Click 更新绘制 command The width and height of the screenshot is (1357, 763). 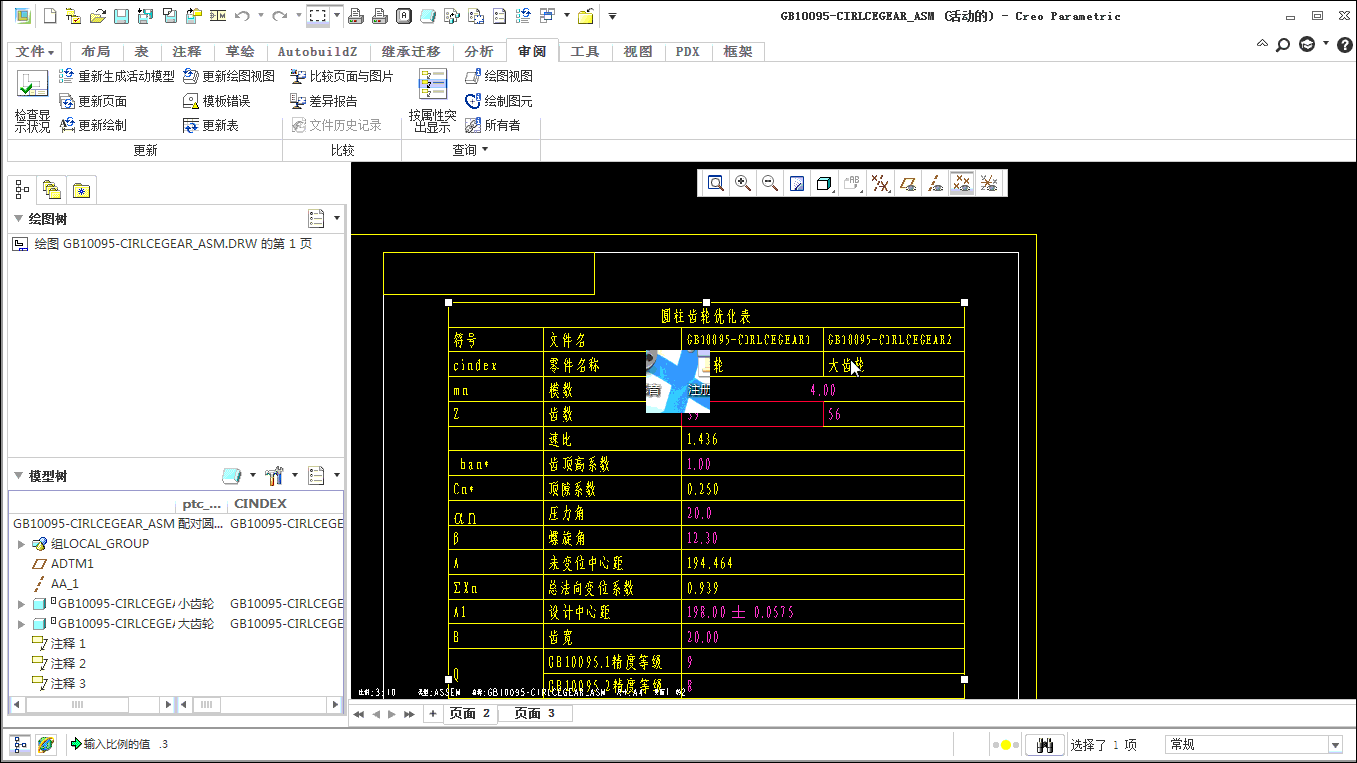click(x=92, y=125)
